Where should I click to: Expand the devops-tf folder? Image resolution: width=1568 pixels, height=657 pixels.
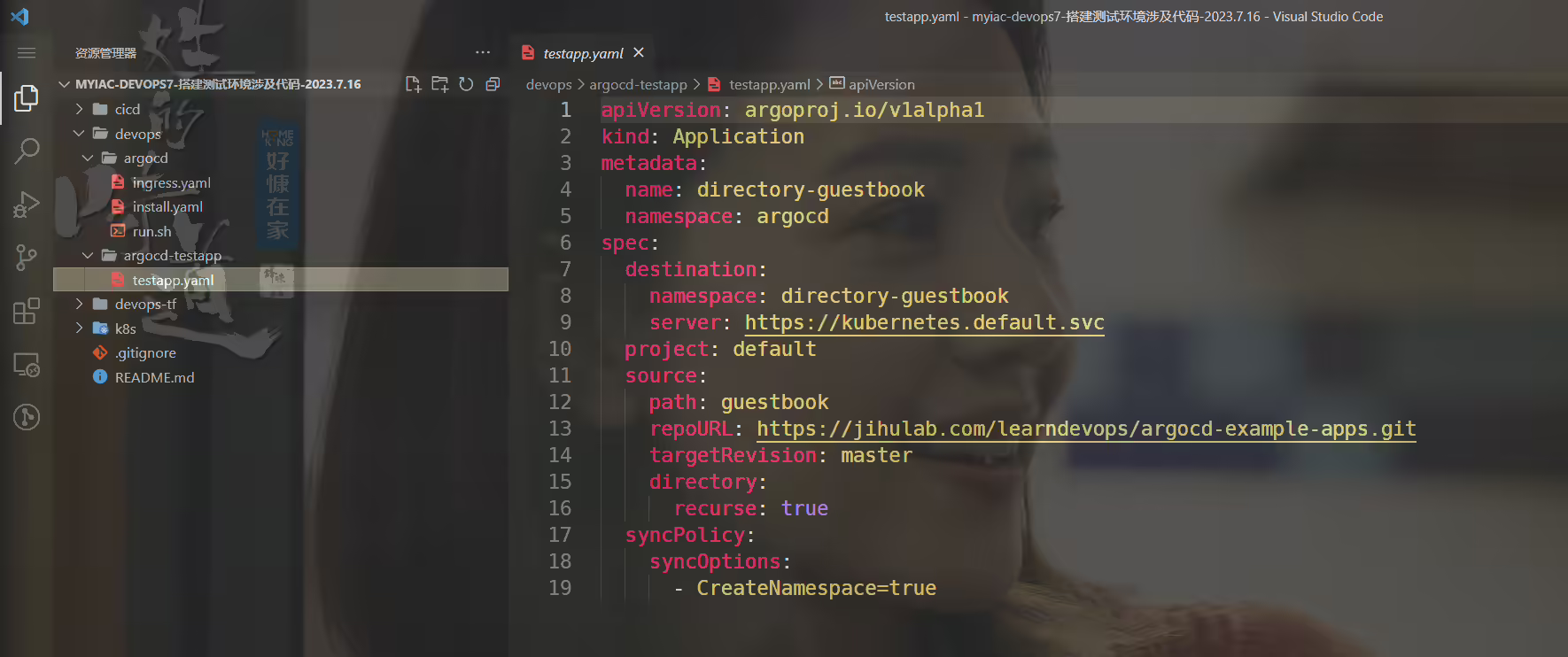145,304
